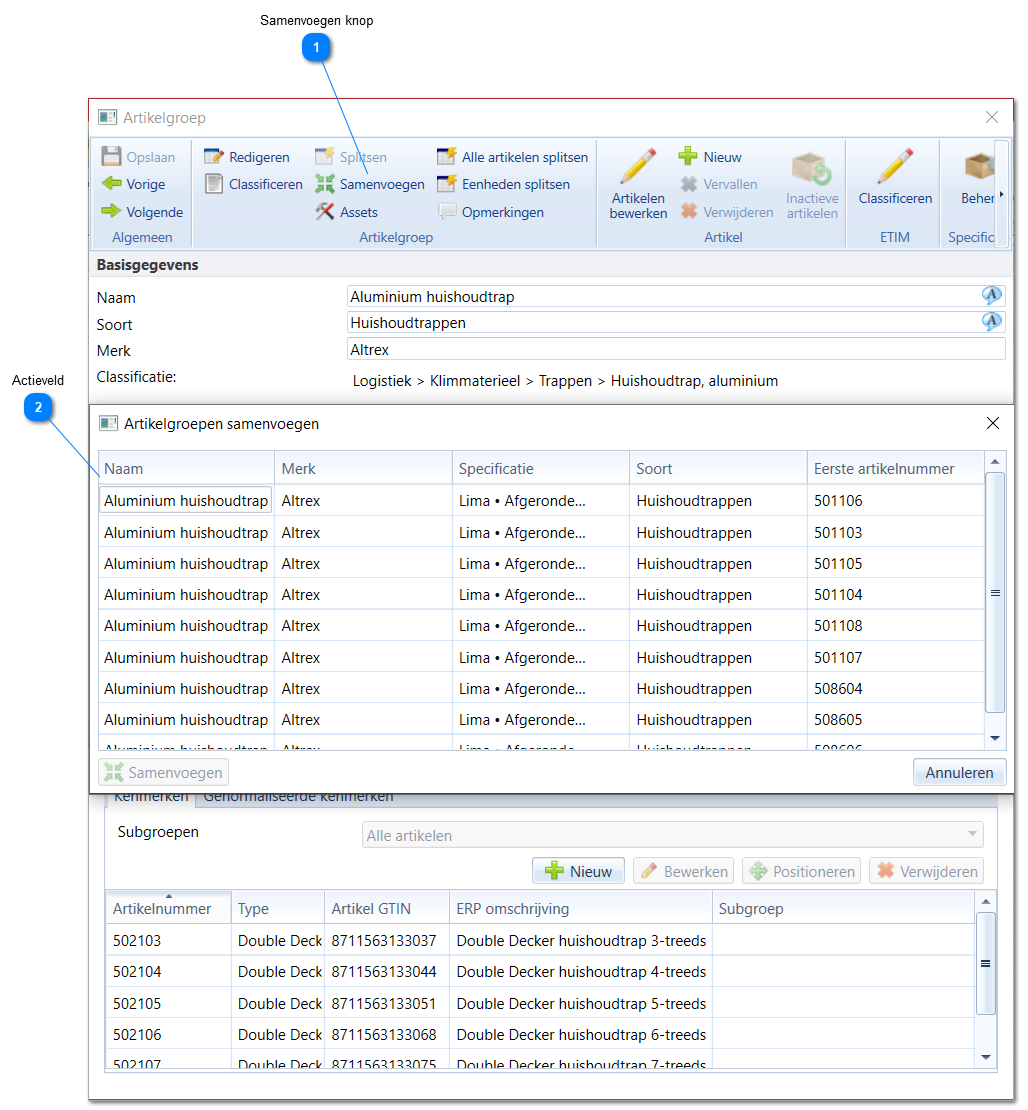Click Samenvoegen button in merge dialog

(164, 772)
